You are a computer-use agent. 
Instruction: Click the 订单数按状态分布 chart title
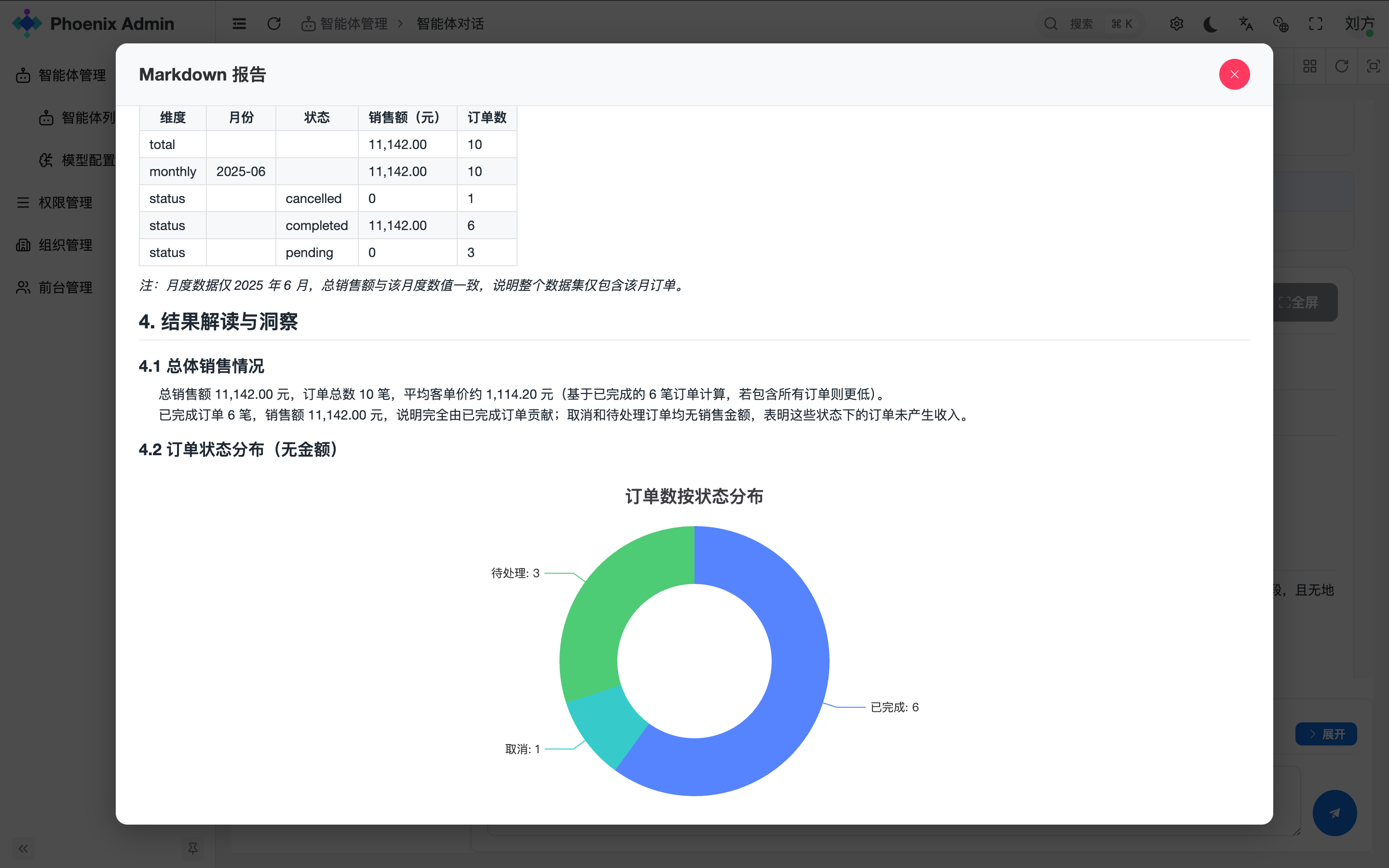tap(694, 496)
